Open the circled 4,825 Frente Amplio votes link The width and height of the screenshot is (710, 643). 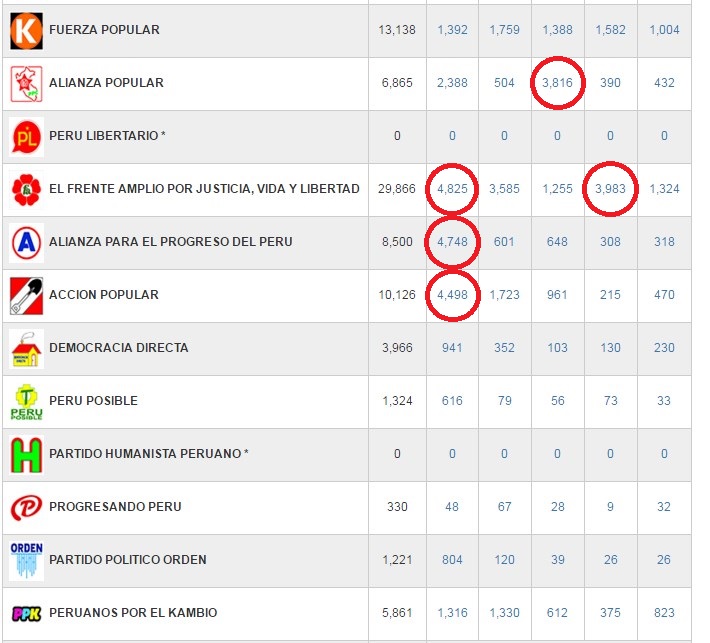452,189
